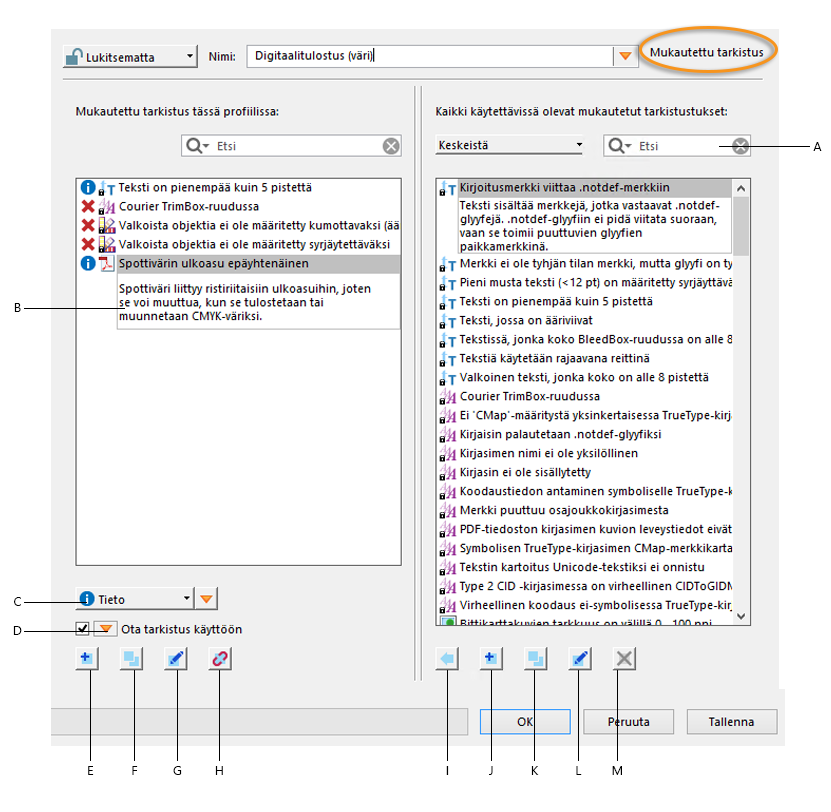Open the orange arrow menu beside the name field
The width and height of the screenshot is (831, 812).
click(625, 56)
